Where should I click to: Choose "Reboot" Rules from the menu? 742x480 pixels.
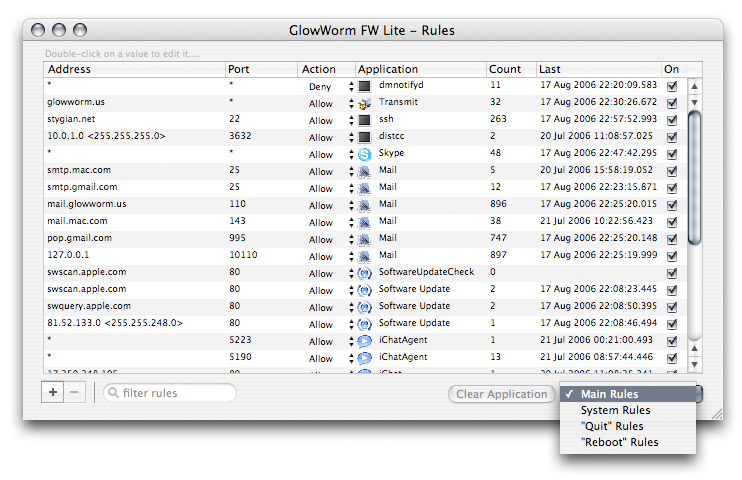pyautogui.click(x=628, y=442)
